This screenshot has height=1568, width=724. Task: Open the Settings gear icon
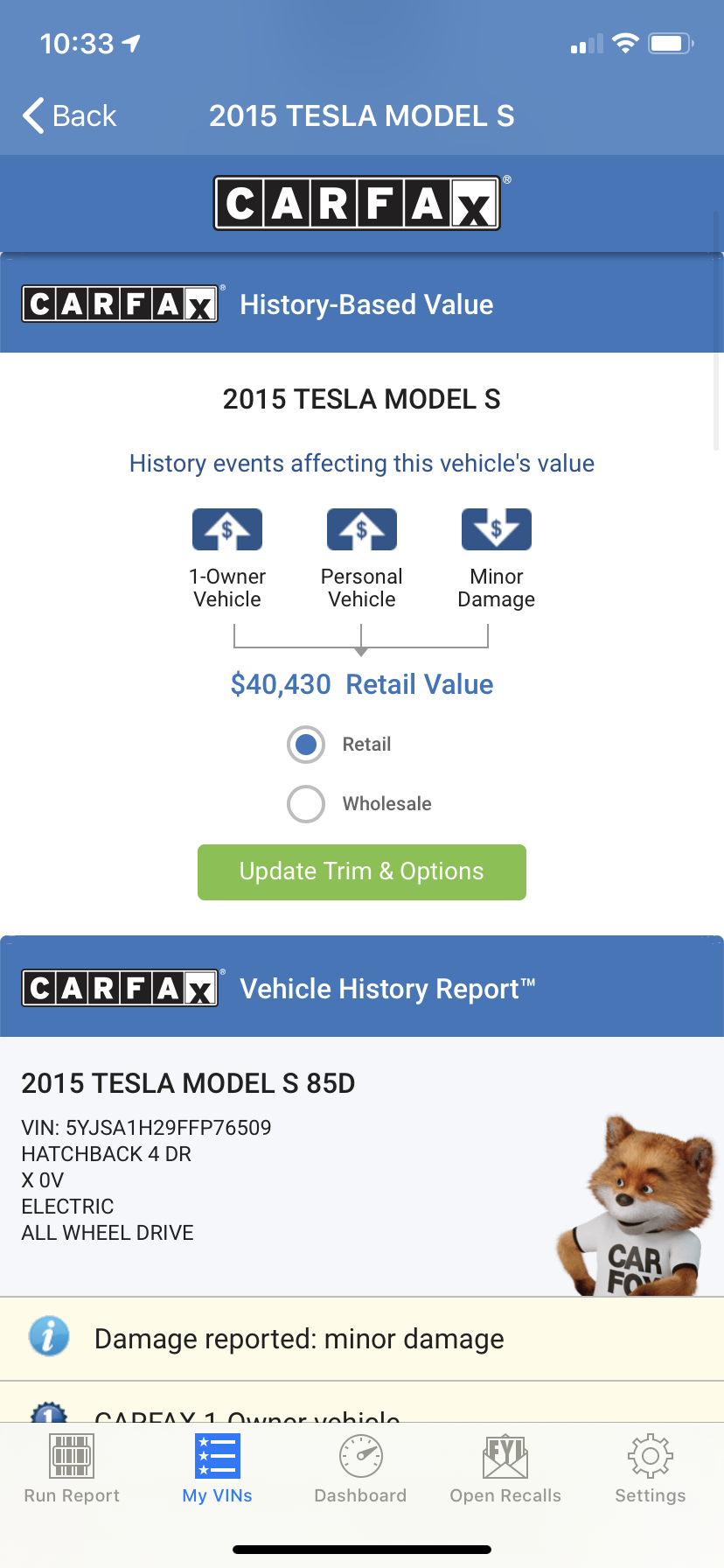coord(650,1456)
